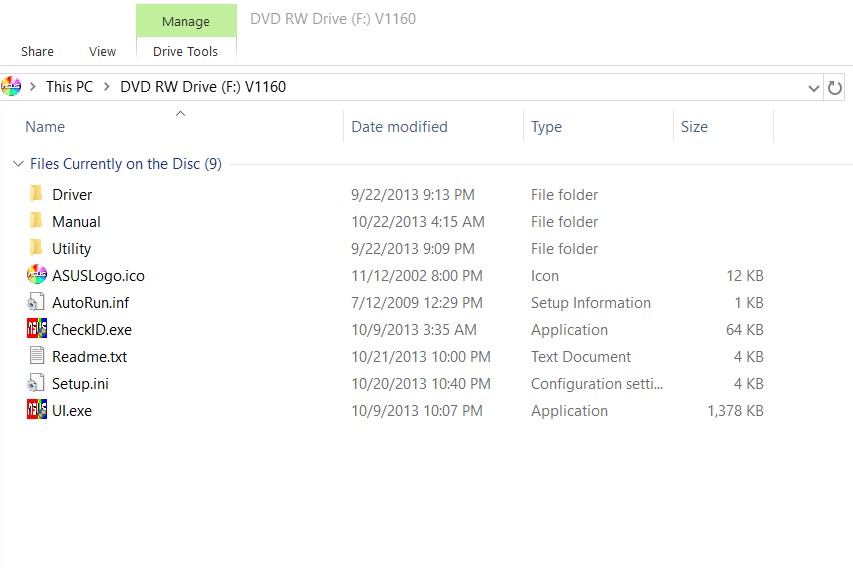Select the ASUSLogo.ico file name
Image resolution: width=853 pixels, height=568 pixels.
[x=98, y=275]
